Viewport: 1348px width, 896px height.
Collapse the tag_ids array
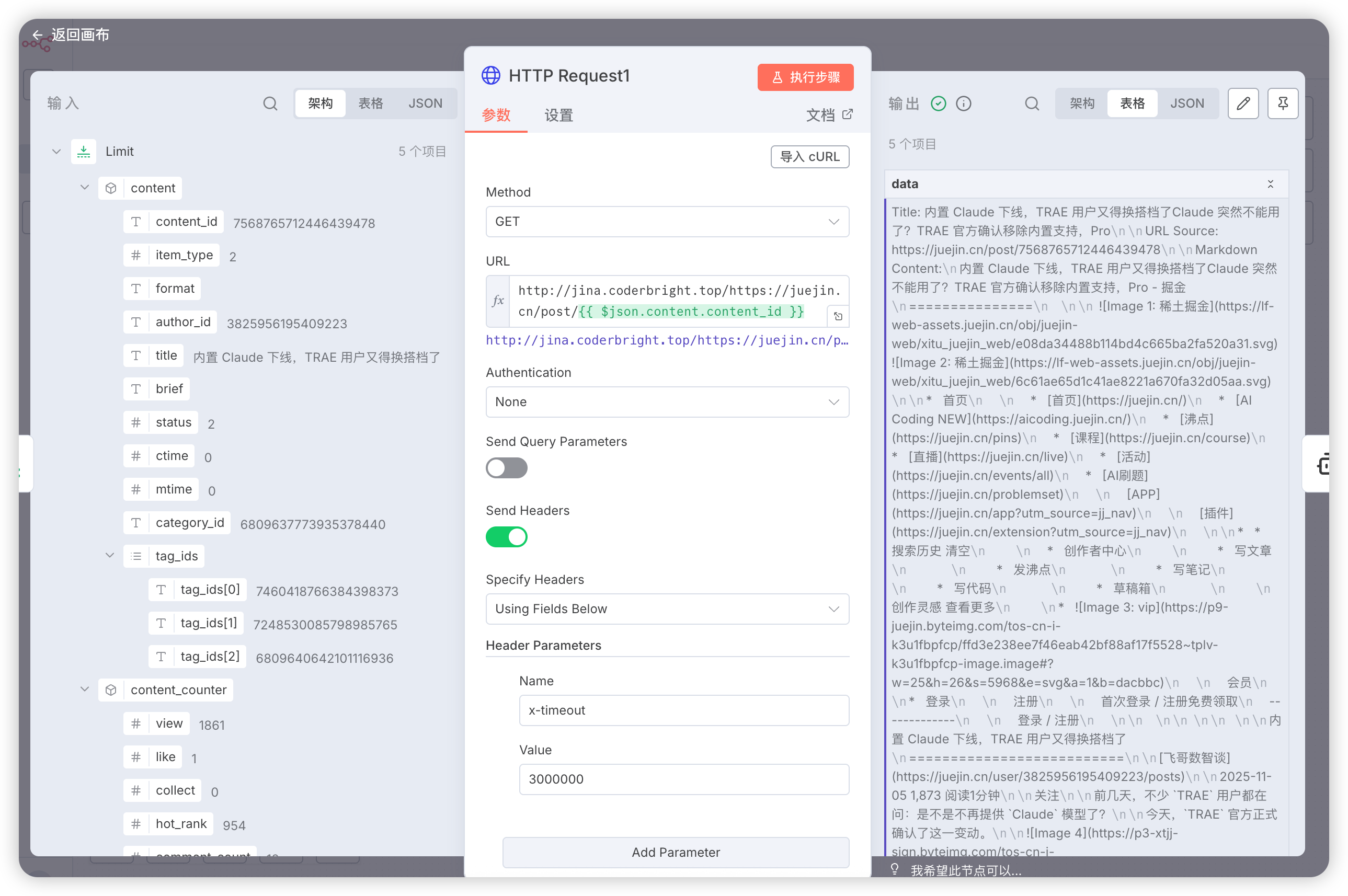[x=110, y=556]
